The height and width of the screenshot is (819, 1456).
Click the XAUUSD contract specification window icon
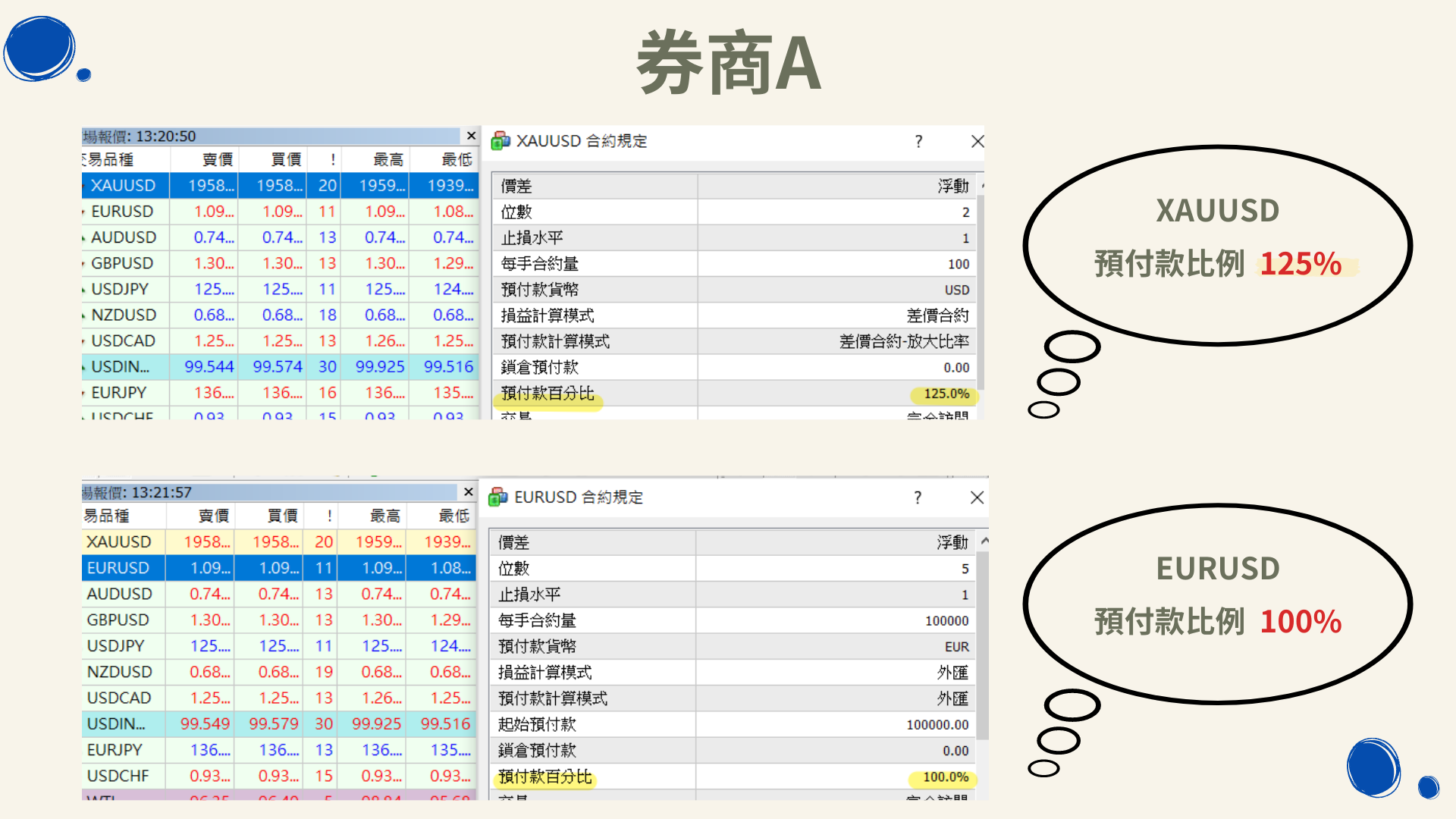500,141
